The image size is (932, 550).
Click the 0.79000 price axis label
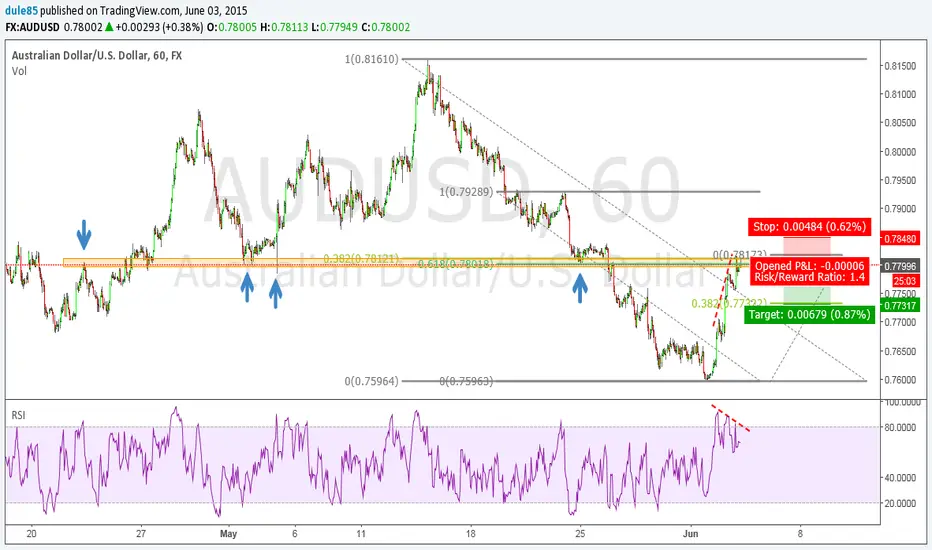(900, 209)
